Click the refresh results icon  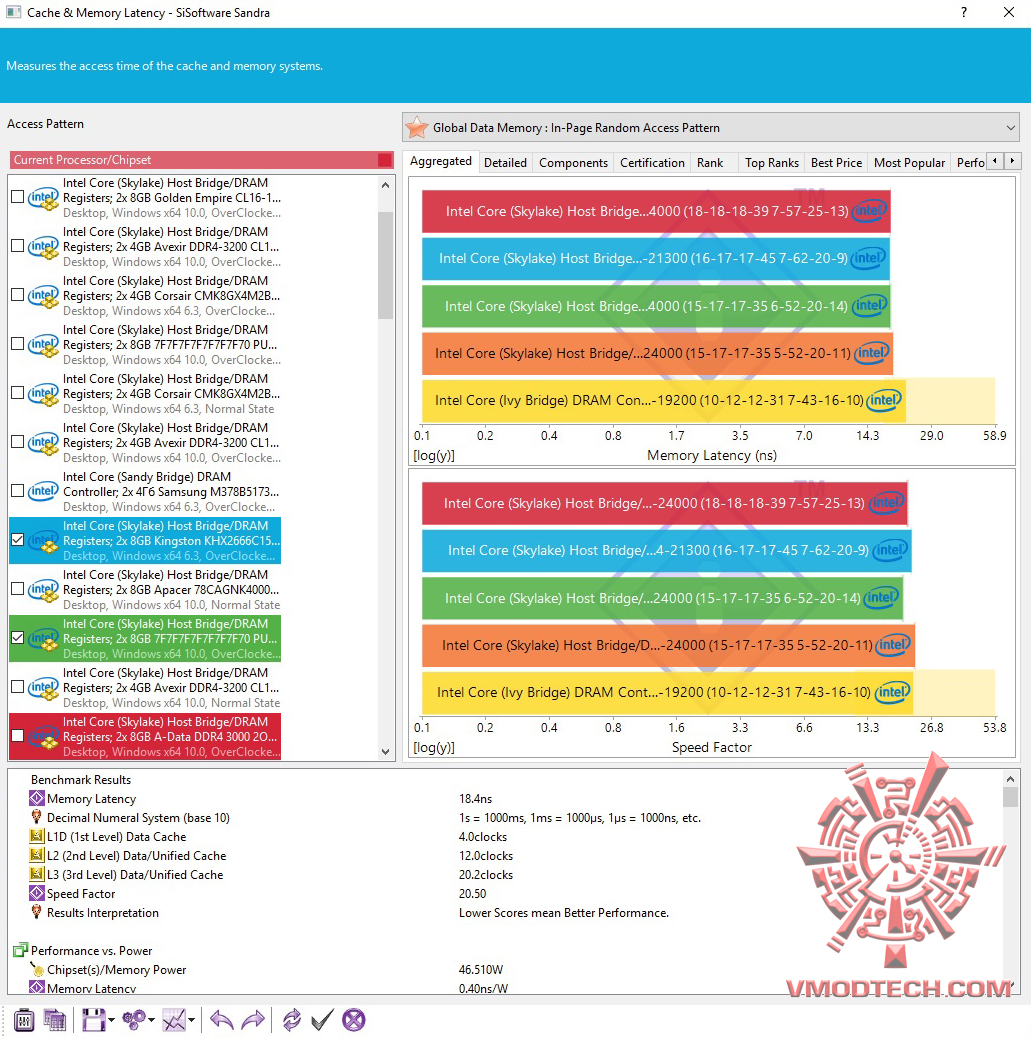[291, 1019]
